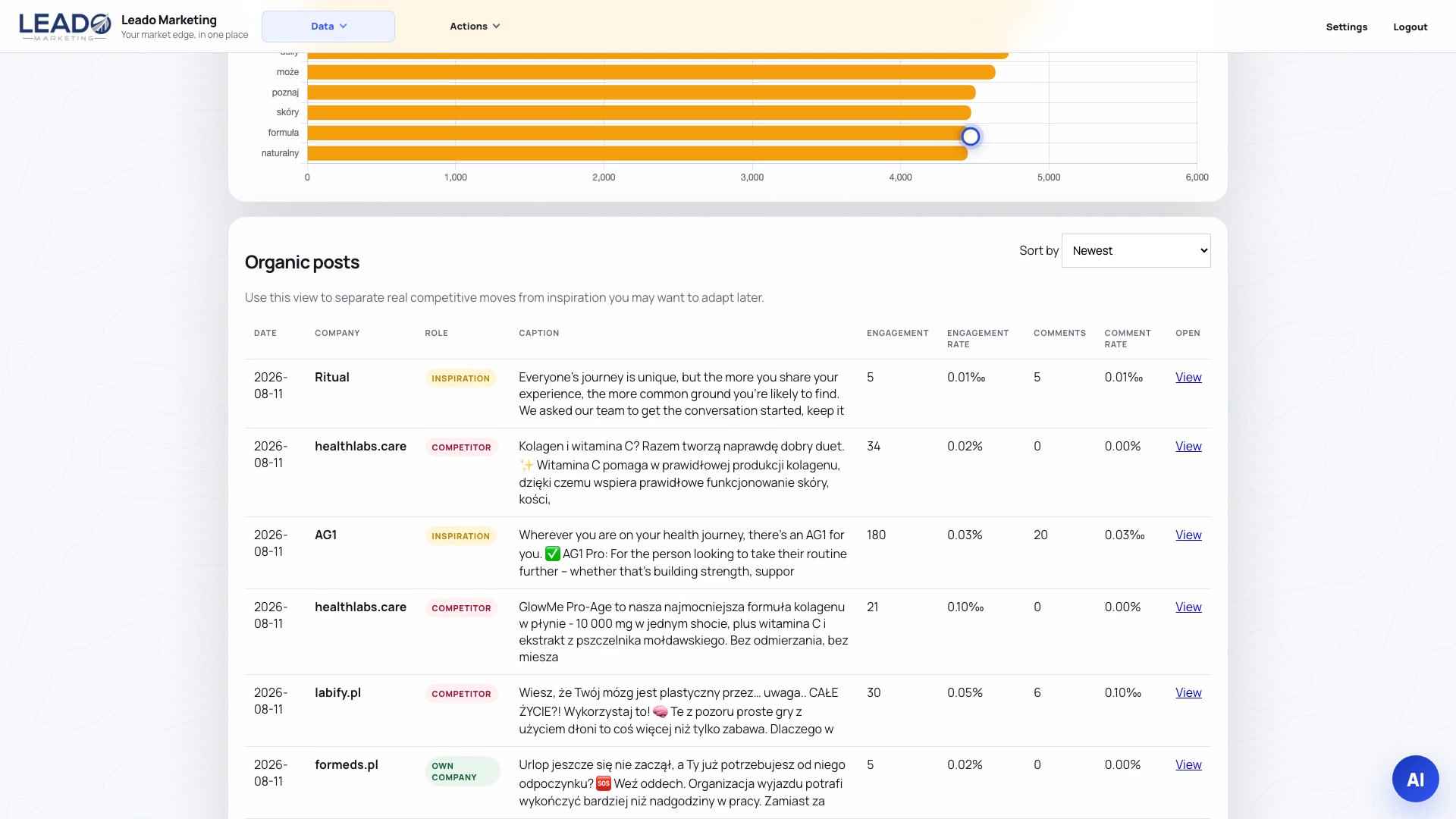Screen dimensions: 1456x819
Task: Open View link for labify.pl post
Action: (x=1188, y=693)
